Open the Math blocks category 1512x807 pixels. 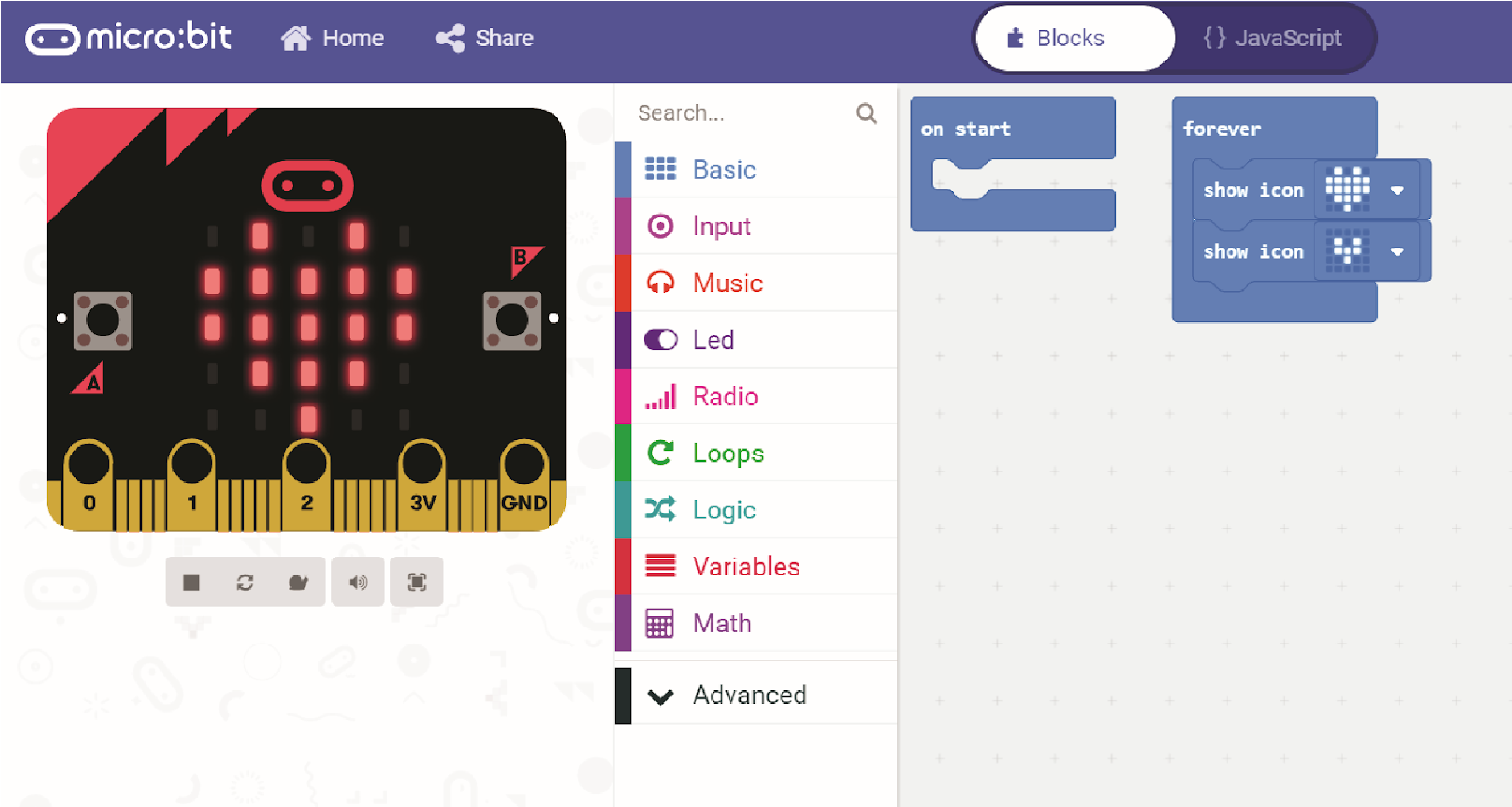756,623
